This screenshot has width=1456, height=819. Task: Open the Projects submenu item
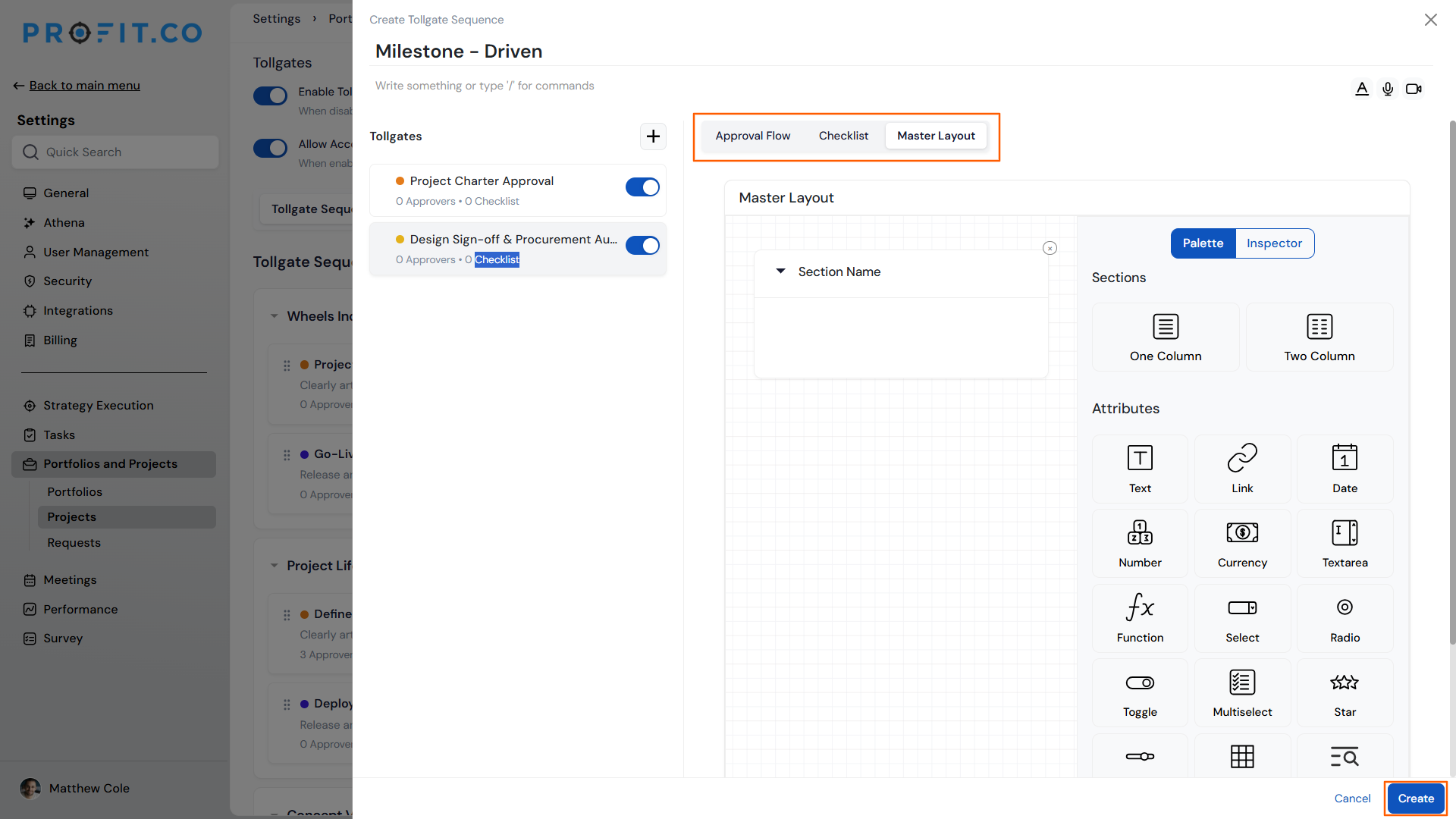pyautogui.click(x=126, y=517)
